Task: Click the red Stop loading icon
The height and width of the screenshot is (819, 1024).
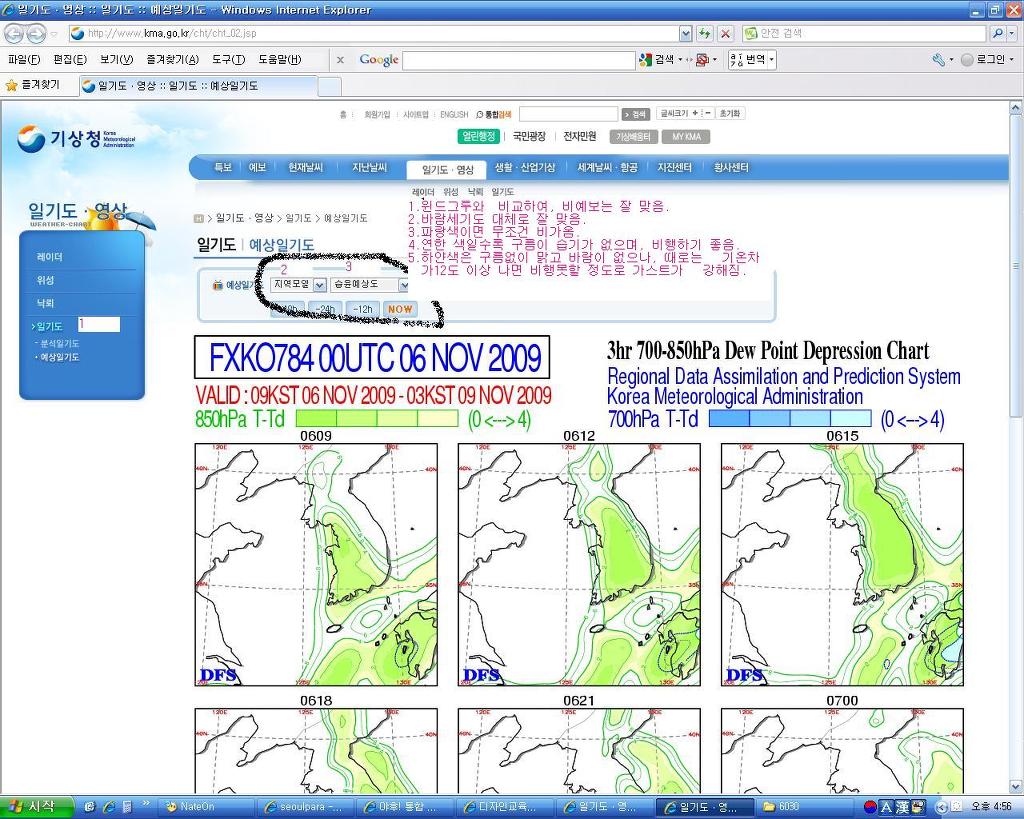Action: tap(725, 33)
